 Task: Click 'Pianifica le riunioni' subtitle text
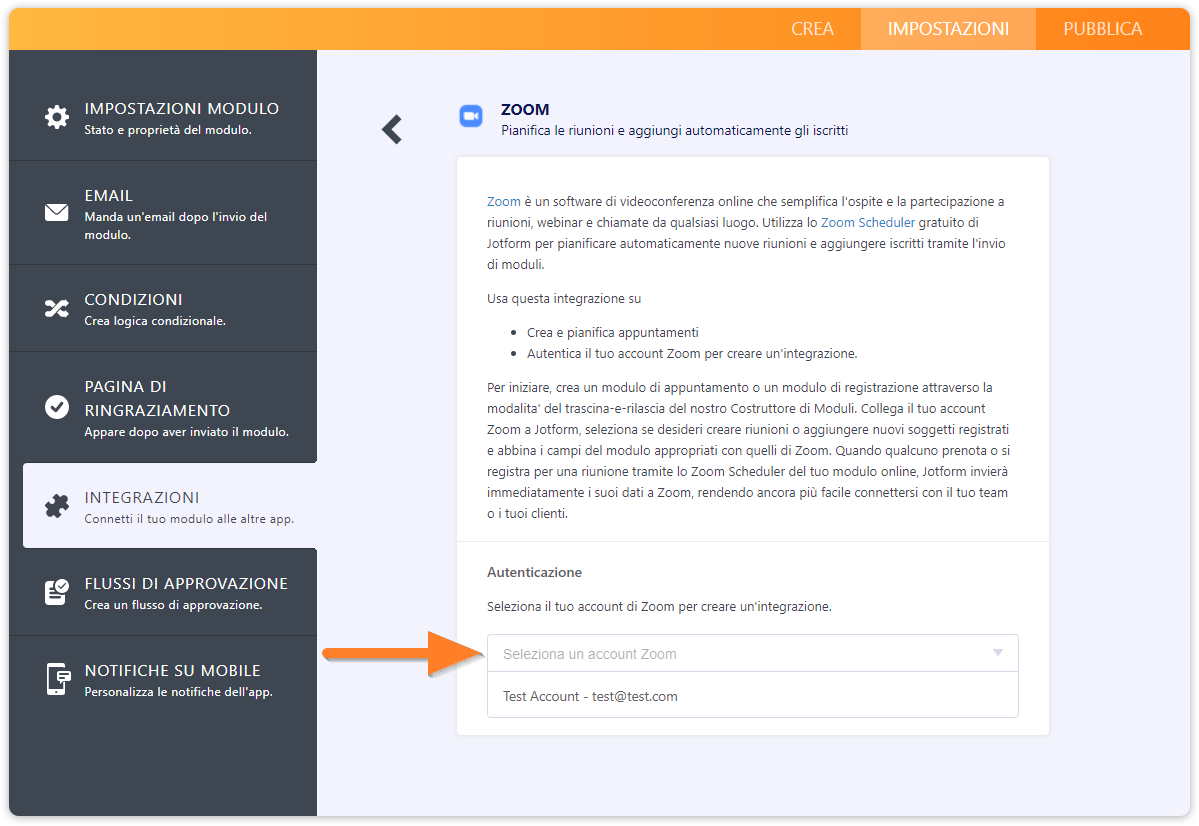[x=674, y=131]
